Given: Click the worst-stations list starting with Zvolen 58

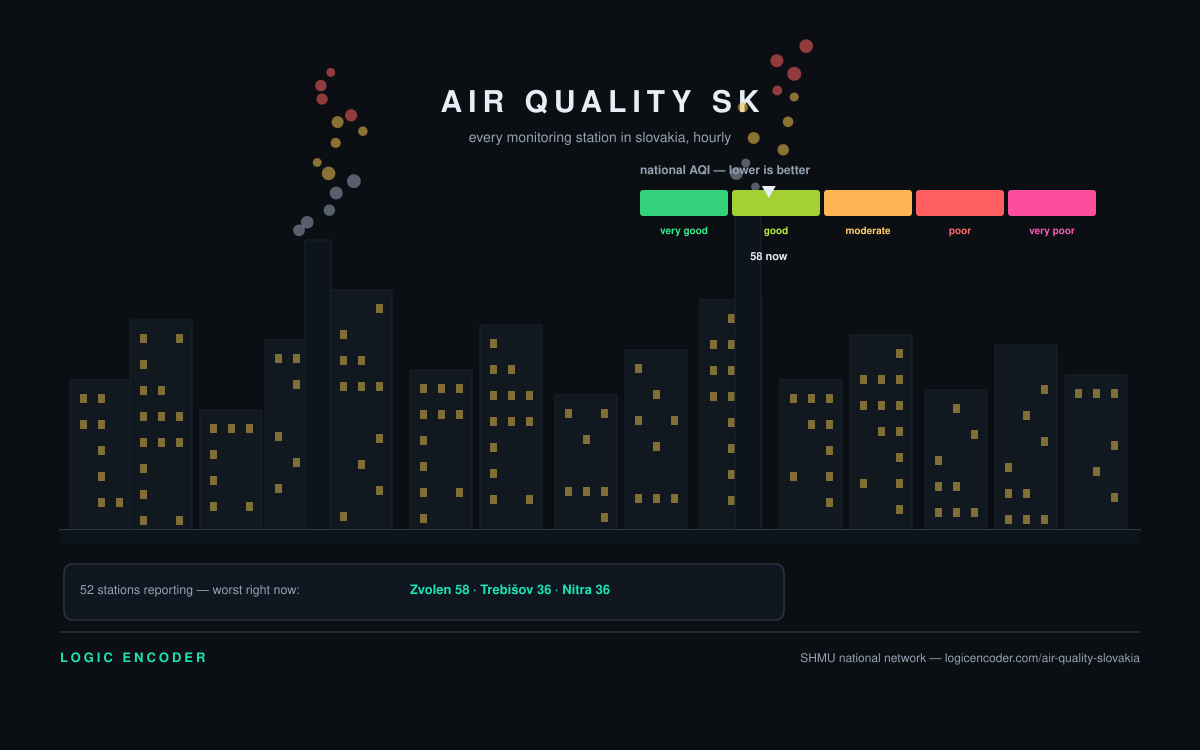Looking at the screenshot, I should (x=510, y=590).
